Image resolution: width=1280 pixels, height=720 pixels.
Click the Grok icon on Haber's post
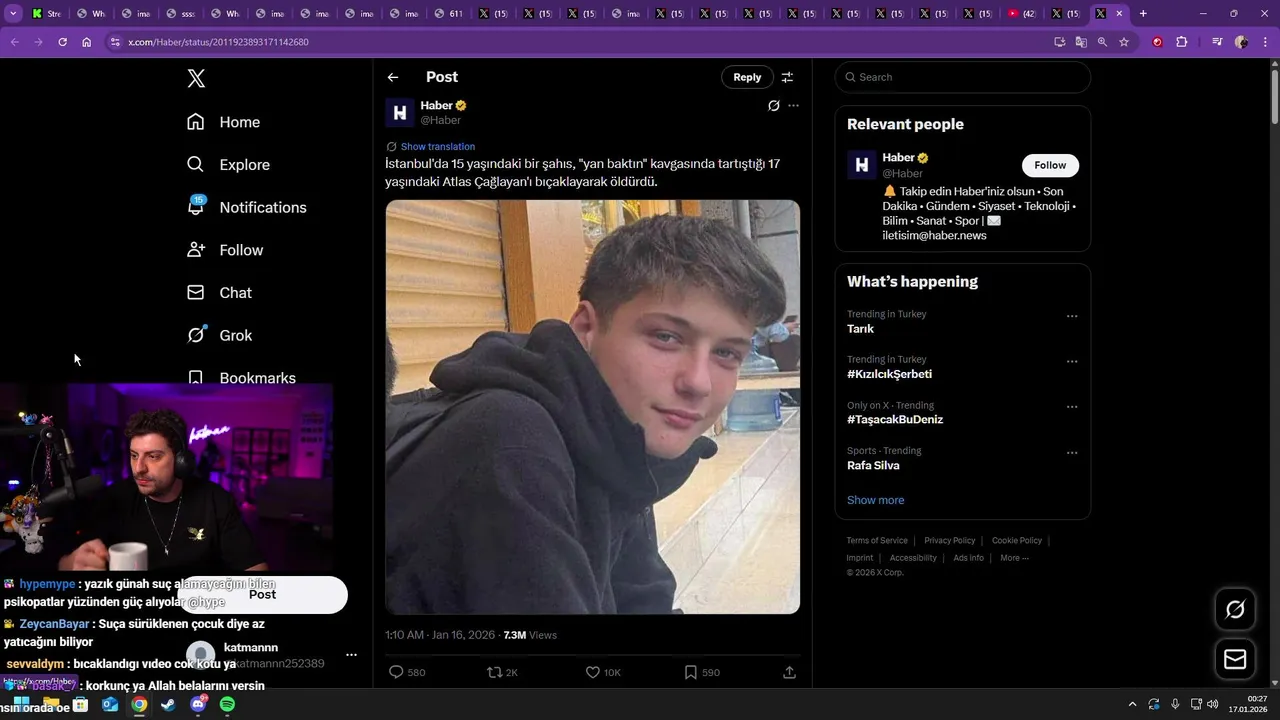(x=773, y=106)
